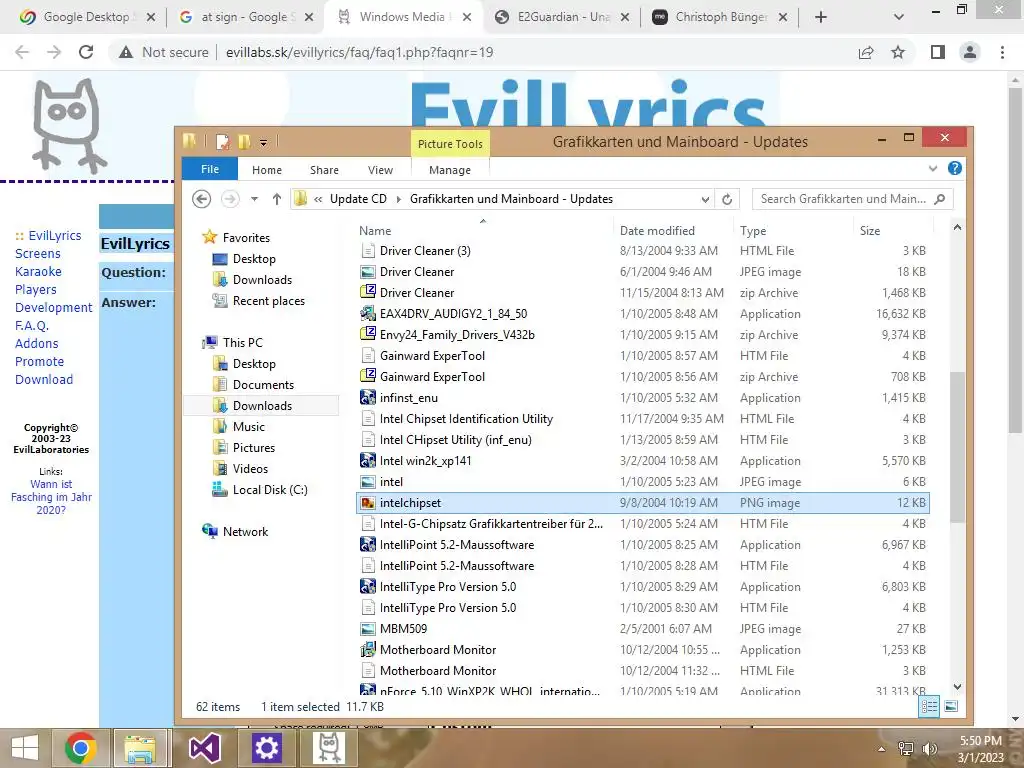Click the network tray icon
Image resolution: width=1024 pixels, height=768 pixels.
(x=906, y=748)
